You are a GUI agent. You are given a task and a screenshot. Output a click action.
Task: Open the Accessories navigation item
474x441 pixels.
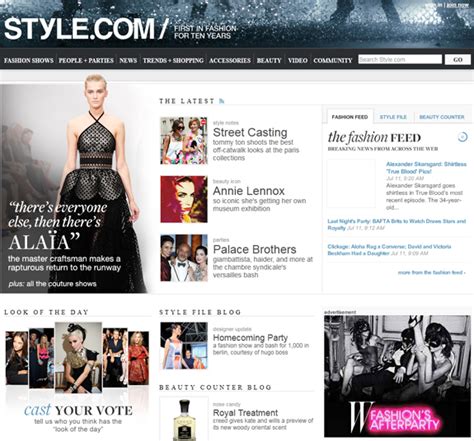[x=230, y=60]
